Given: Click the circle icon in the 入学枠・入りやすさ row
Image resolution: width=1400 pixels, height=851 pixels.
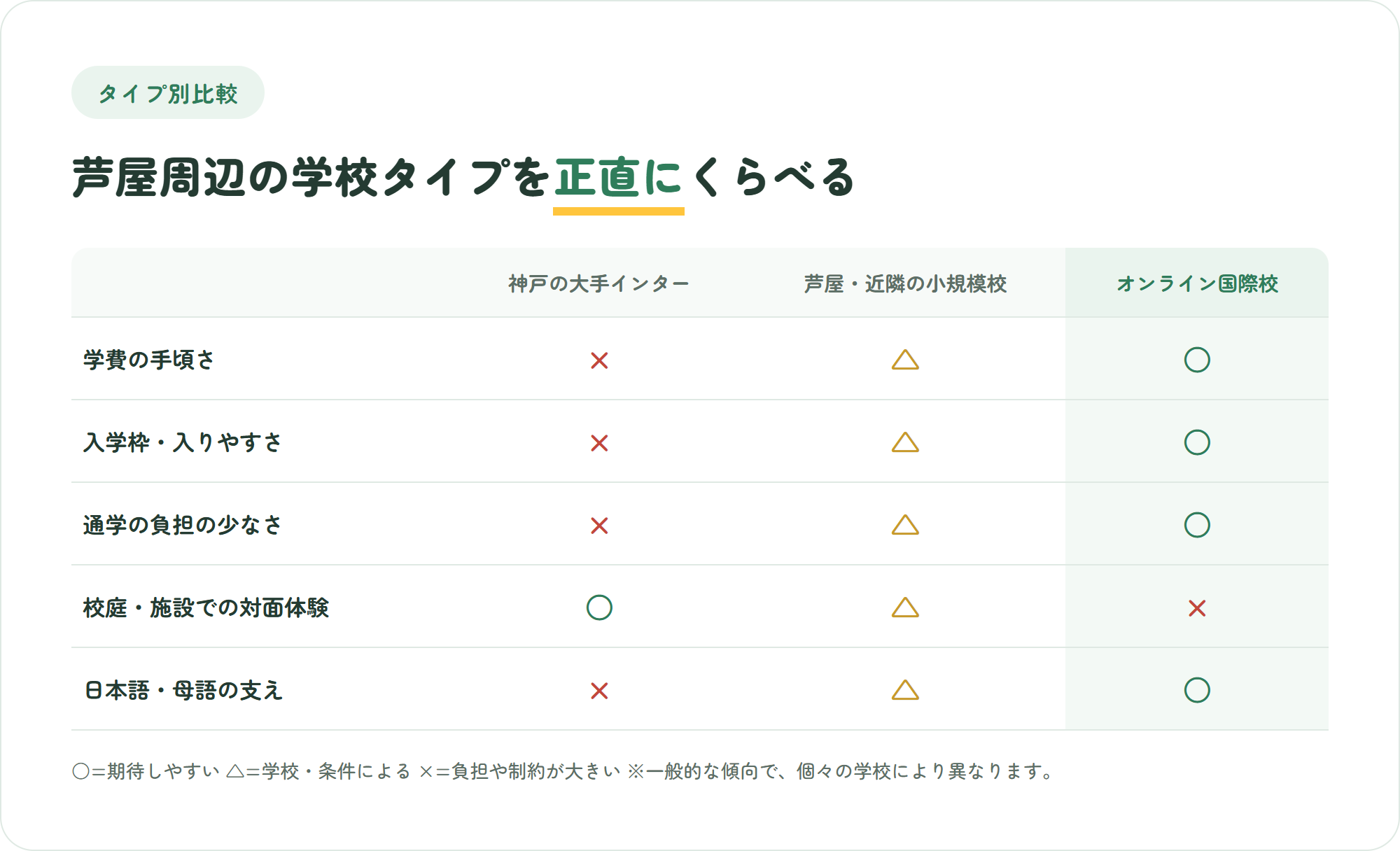Looking at the screenshot, I should click(x=1197, y=442).
